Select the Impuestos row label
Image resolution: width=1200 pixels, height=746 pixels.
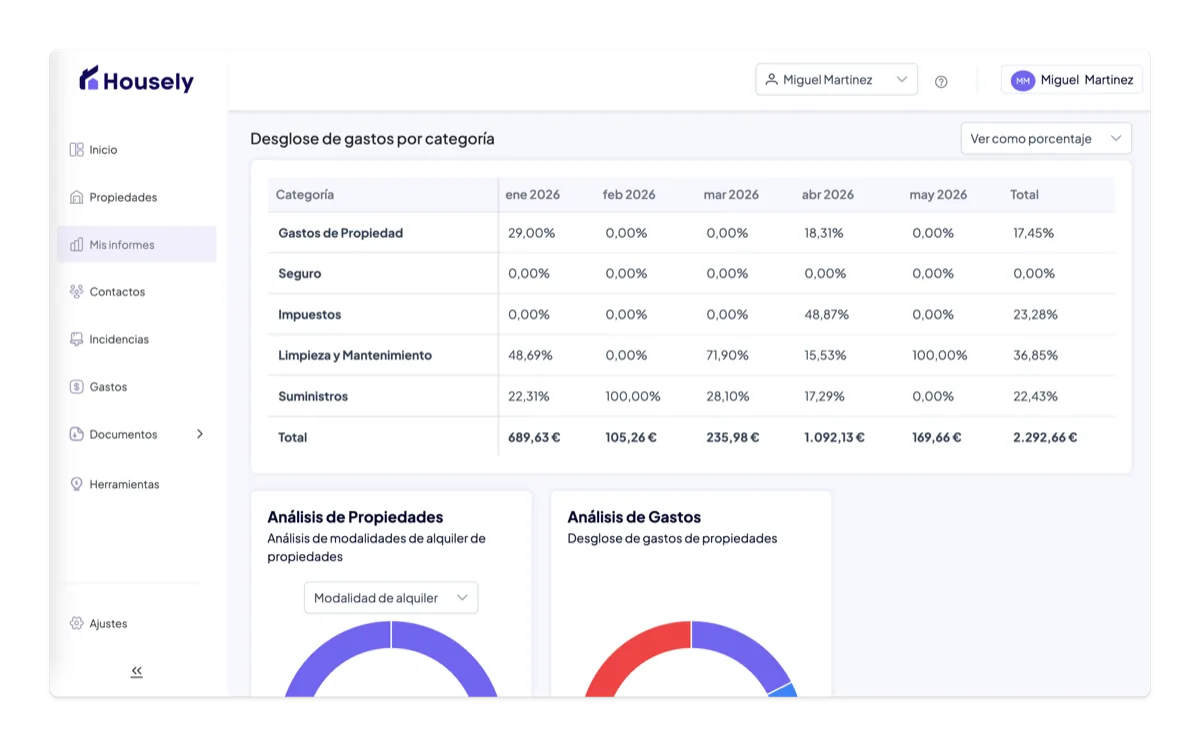tap(310, 314)
